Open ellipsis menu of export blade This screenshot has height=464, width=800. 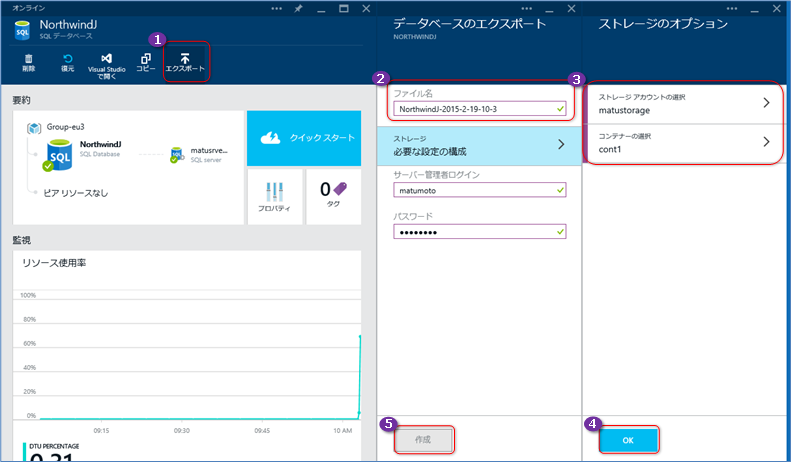click(x=527, y=9)
